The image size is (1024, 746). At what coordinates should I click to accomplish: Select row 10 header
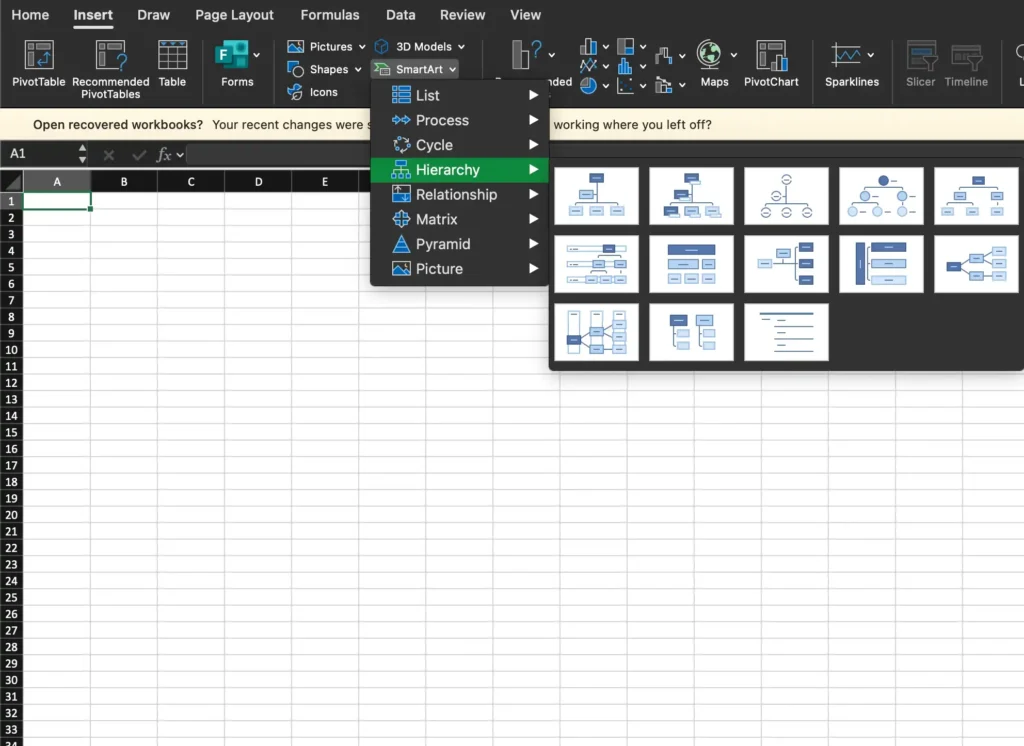(11, 349)
